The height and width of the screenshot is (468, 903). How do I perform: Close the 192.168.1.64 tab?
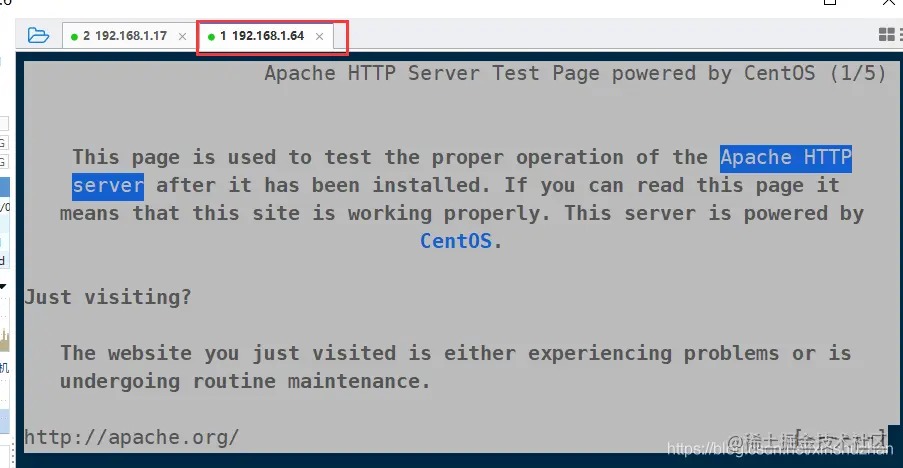click(320, 36)
